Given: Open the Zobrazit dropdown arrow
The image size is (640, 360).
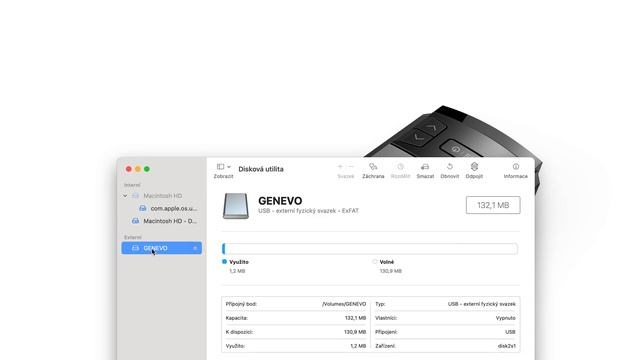Looking at the screenshot, I should tap(229, 167).
